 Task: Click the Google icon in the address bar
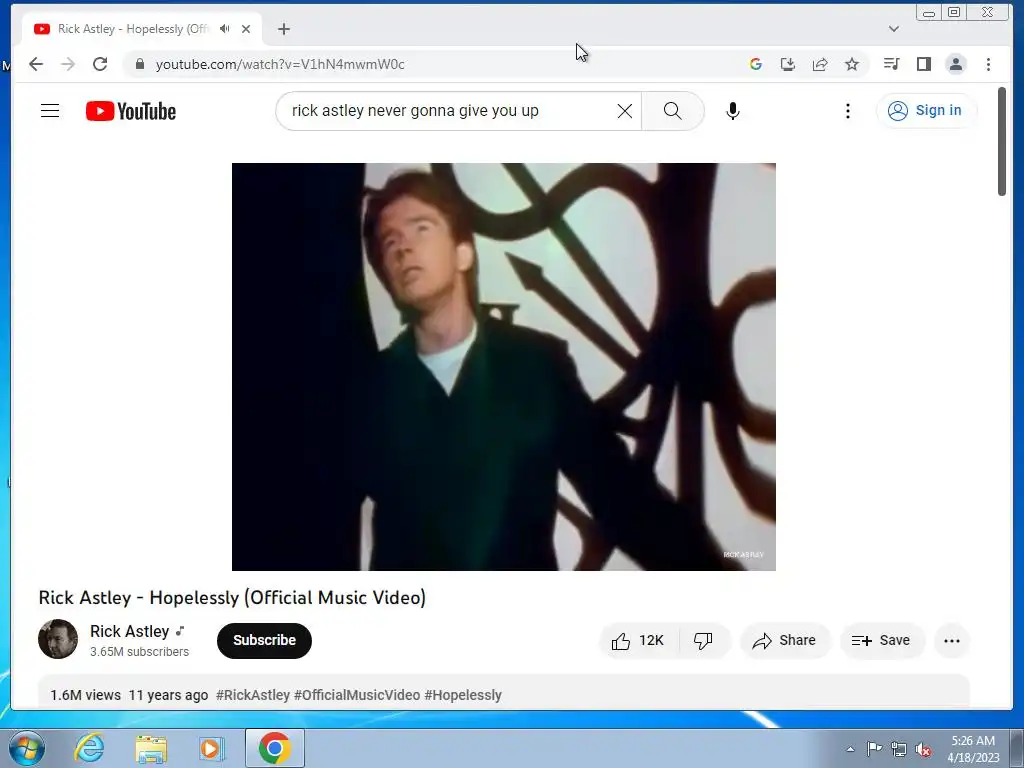pos(756,64)
